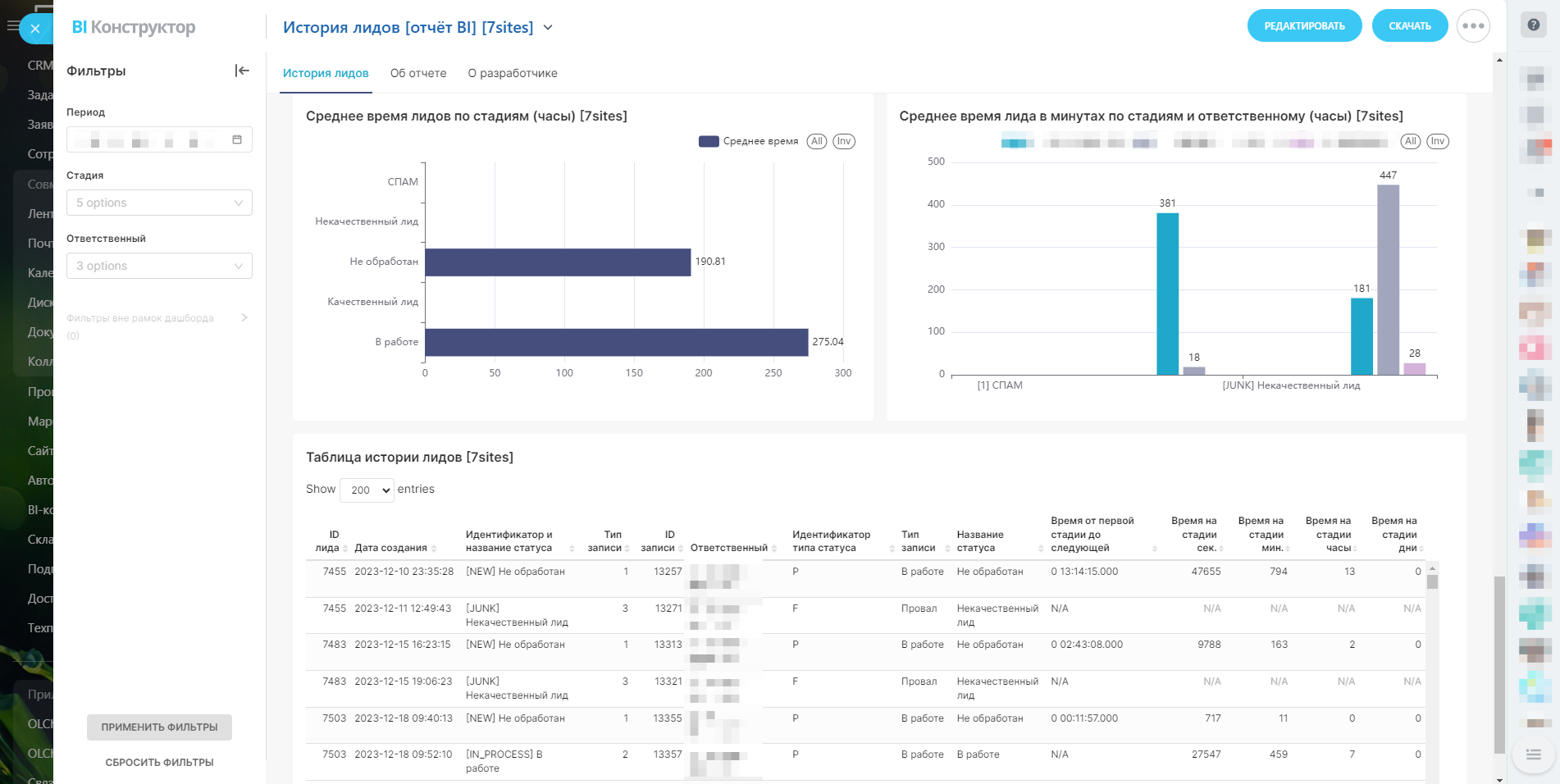Open the Show entries count dropdown
1560x784 pixels.
tap(367, 490)
